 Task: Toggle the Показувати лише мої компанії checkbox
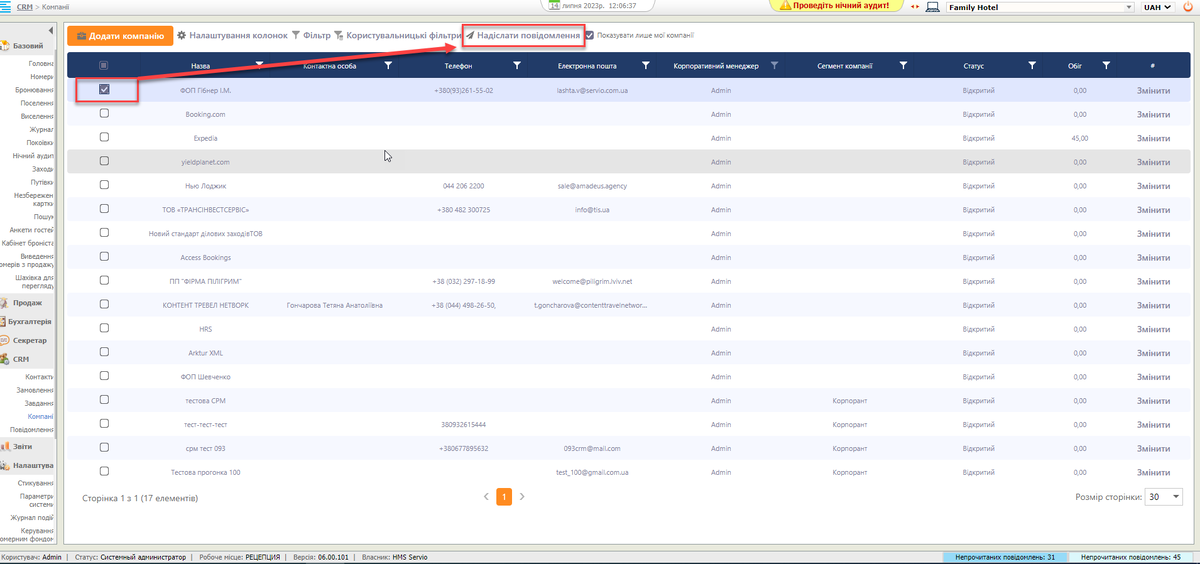tap(590, 35)
